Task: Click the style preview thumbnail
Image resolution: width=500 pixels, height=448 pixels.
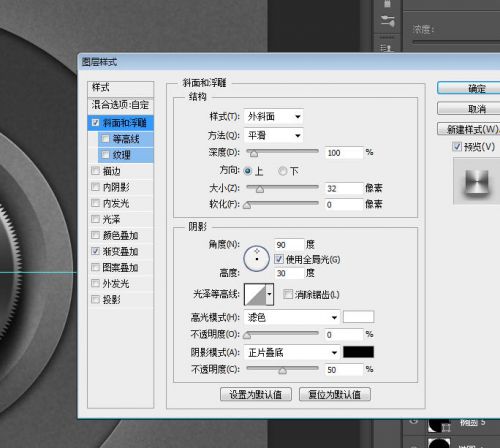Action: point(476,181)
